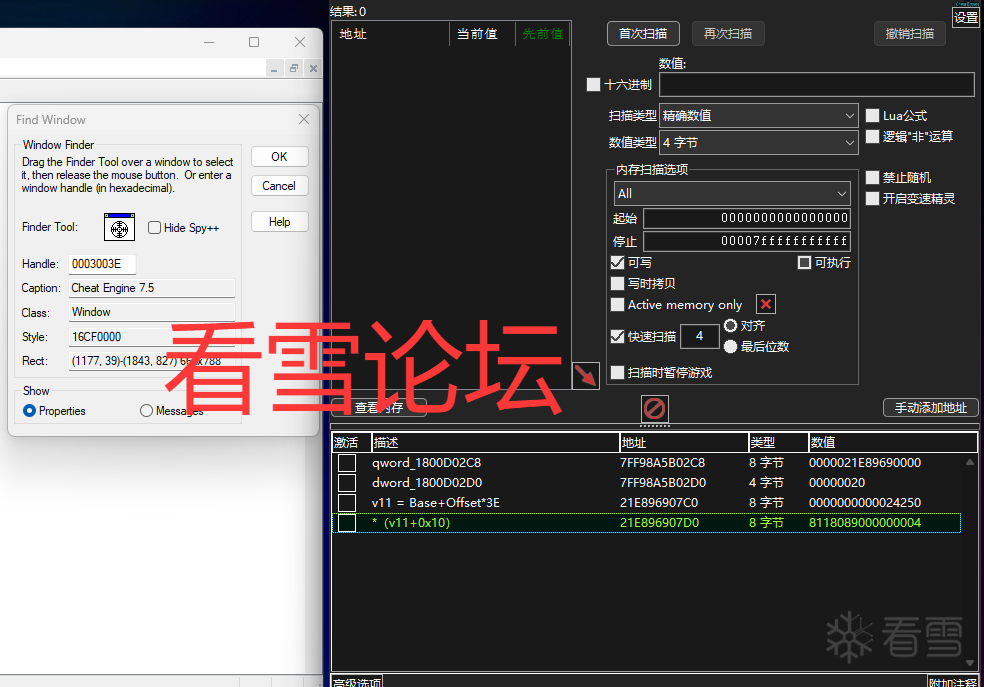Screen dimensions: 984x687
Task: Click the 高级选项 advanced options button
Action: point(356,681)
